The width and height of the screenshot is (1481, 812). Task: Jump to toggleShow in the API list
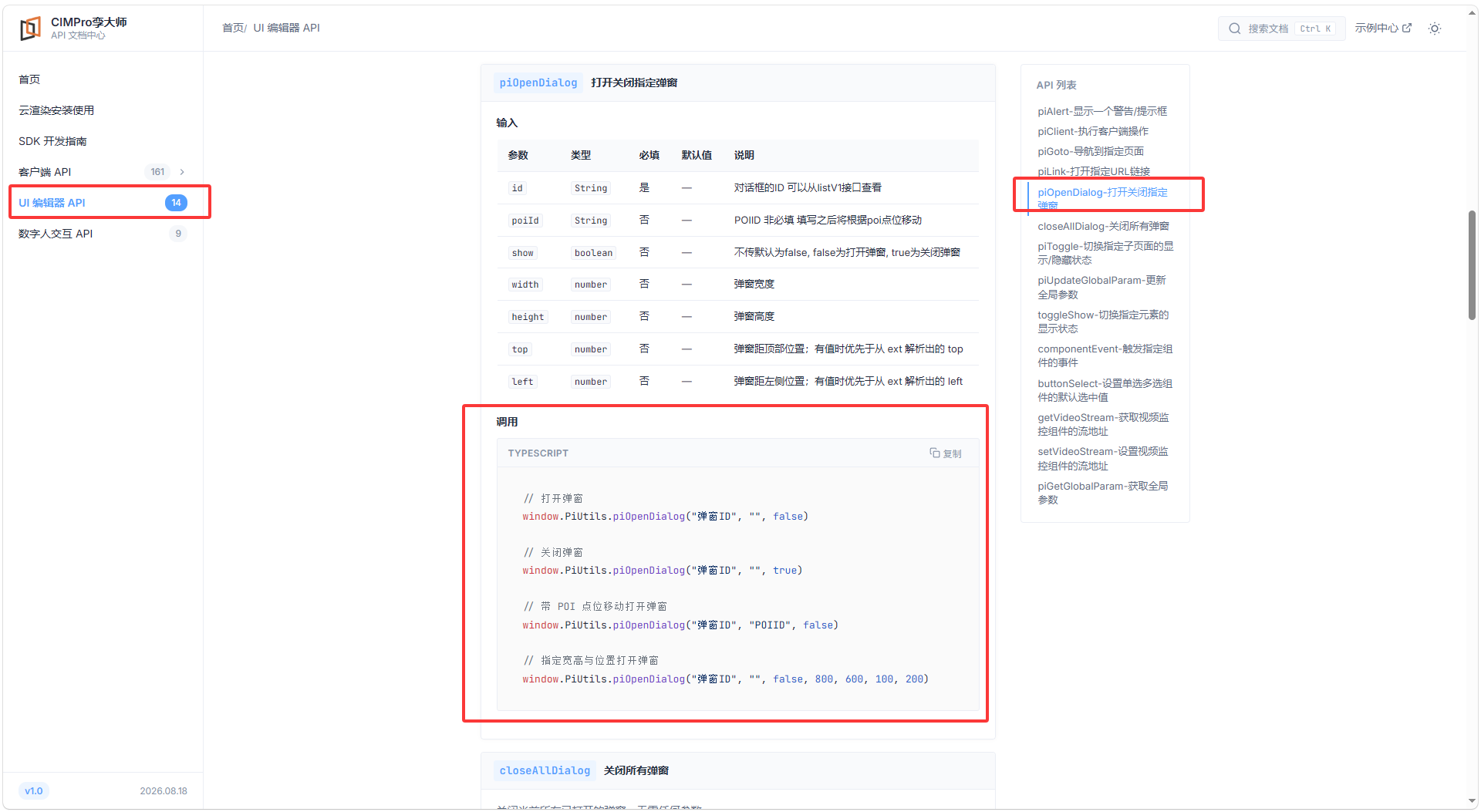1103,322
